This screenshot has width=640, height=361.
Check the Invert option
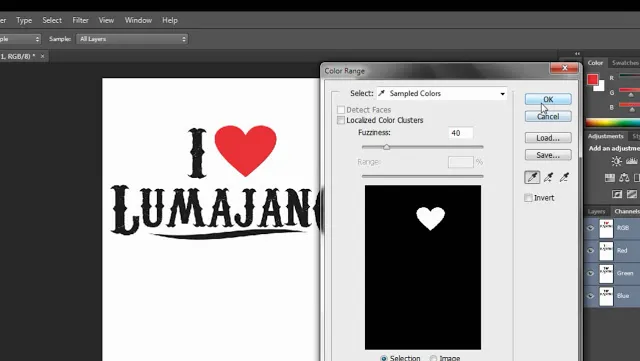pyautogui.click(x=528, y=198)
